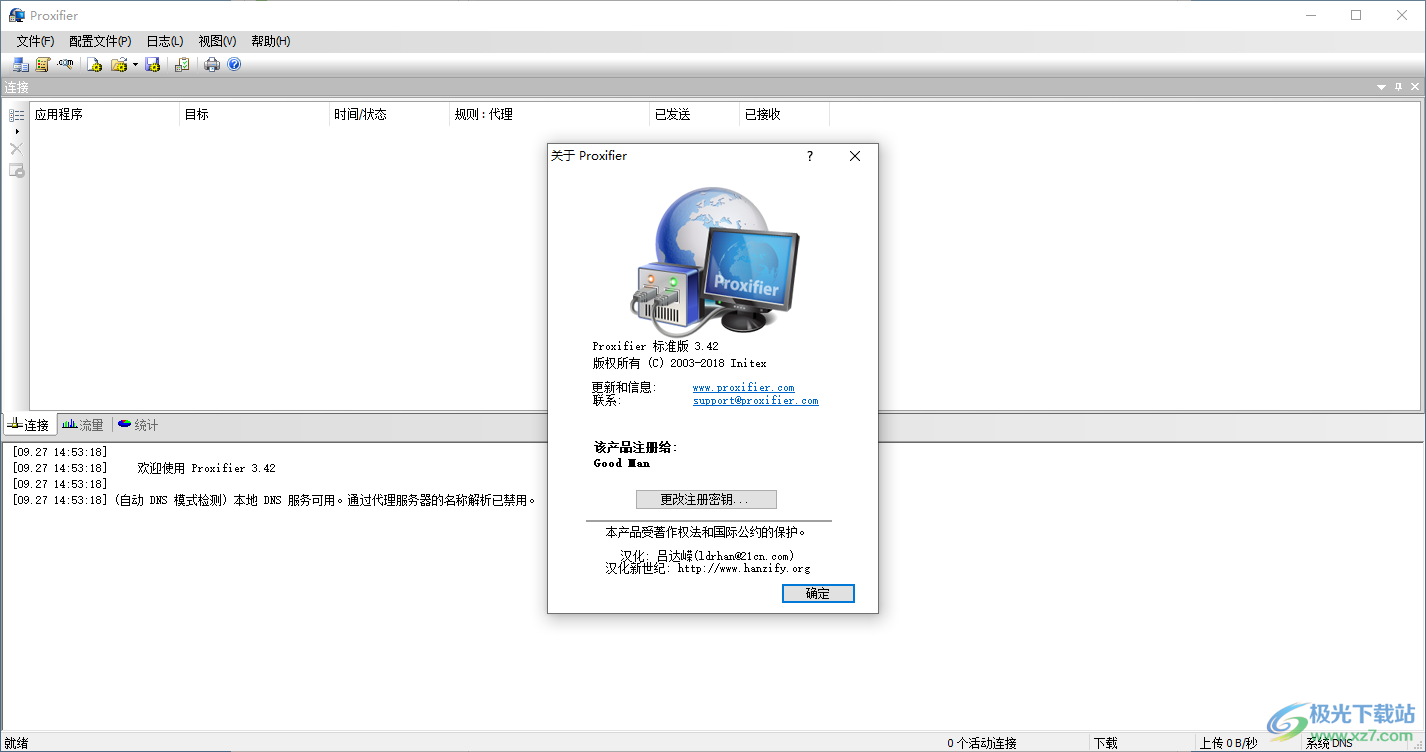Create a new profile from toolbar
This screenshot has width=1426, height=752.
pos(94,65)
